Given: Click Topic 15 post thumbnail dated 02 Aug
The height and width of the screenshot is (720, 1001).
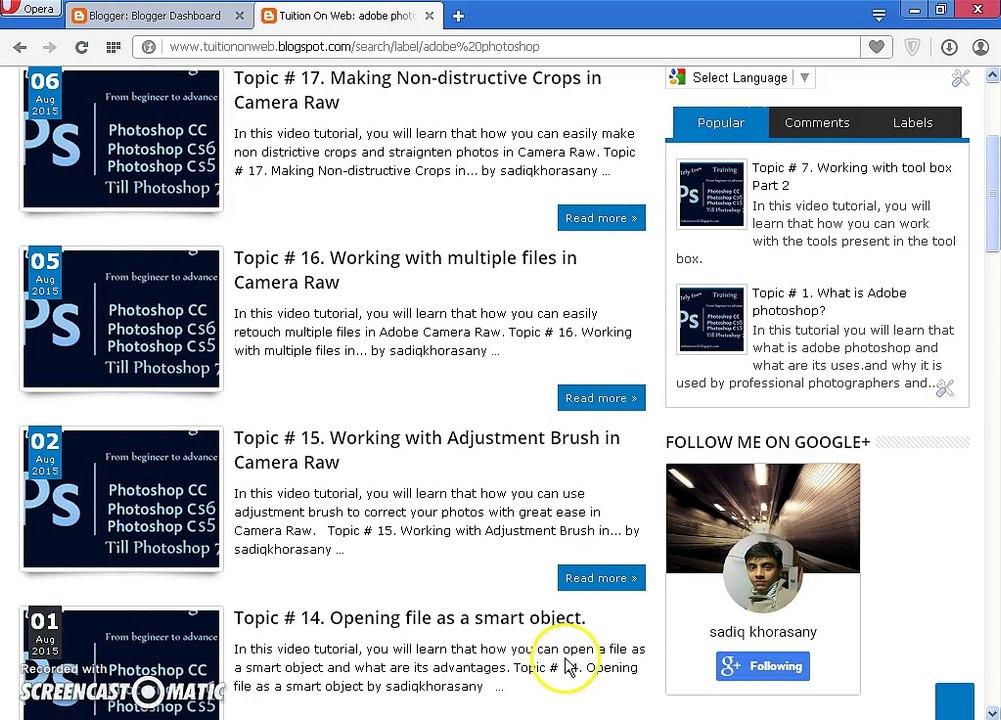Looking at the screenshot, I should [x=121, y=499].
